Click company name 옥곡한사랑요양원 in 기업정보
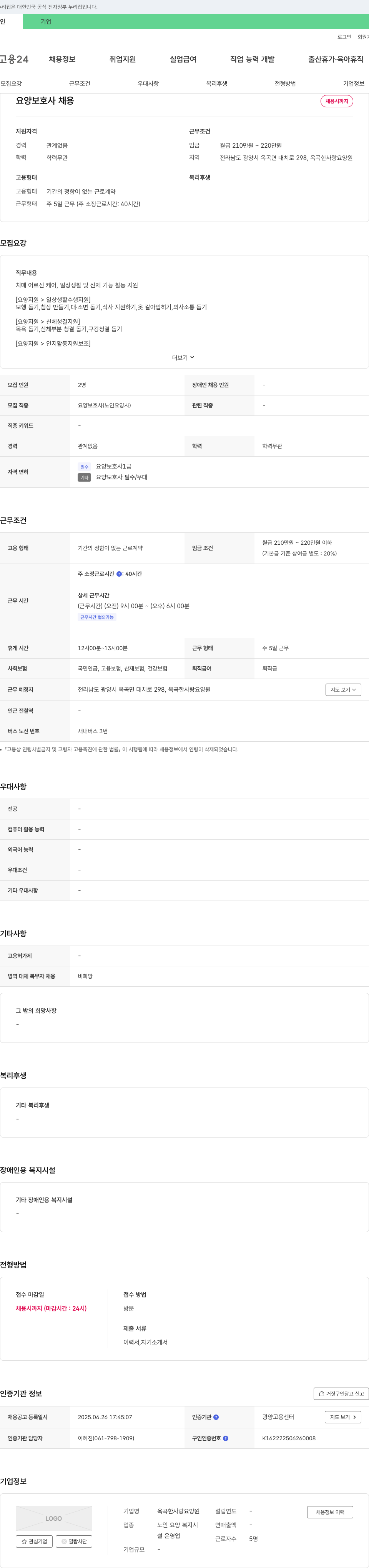The height and width of the screenshot is (1568, 369). [x=178, y=1511]
